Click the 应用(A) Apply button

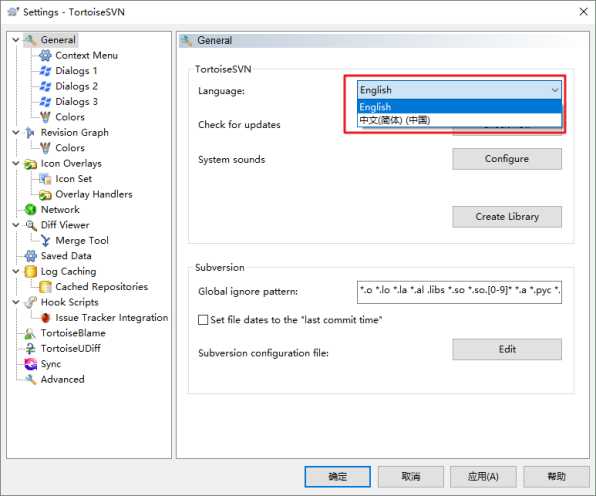[483, 477]
